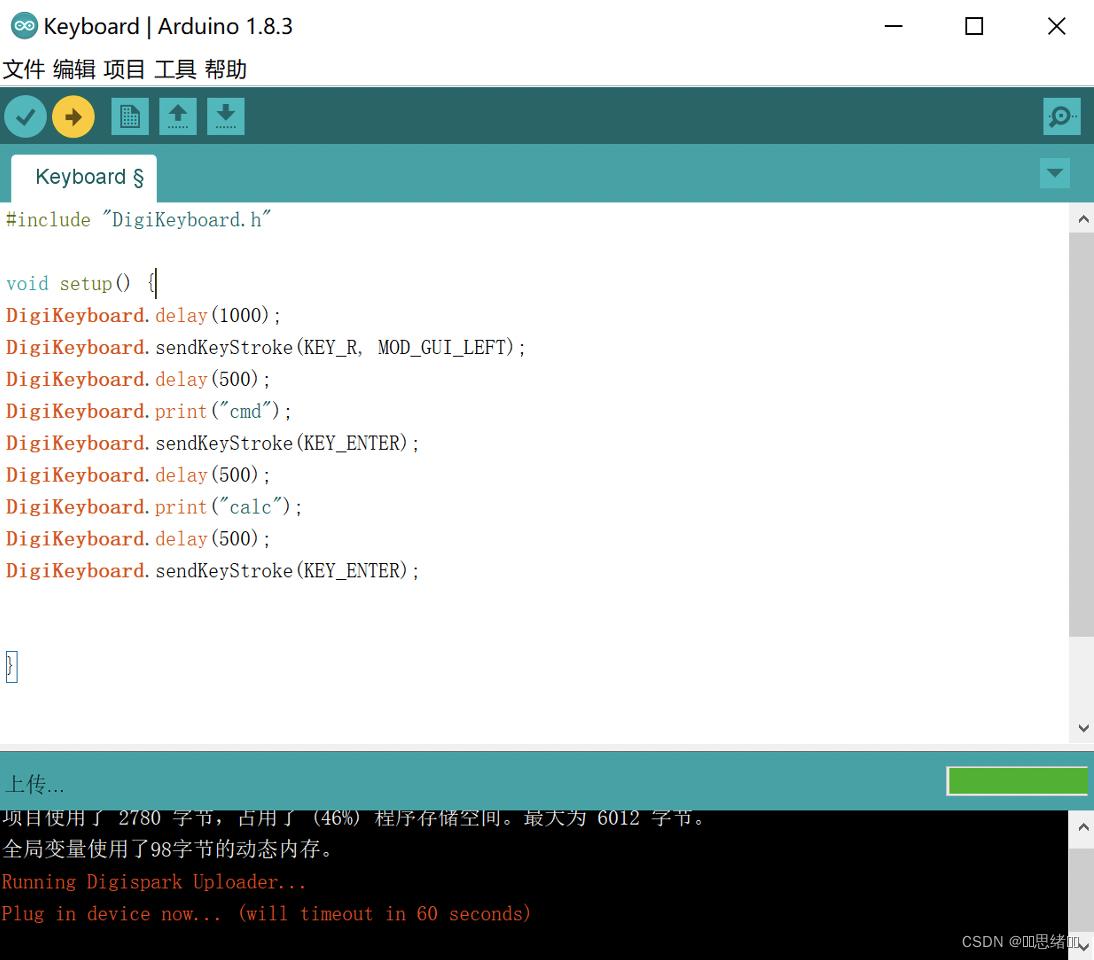This screenshot has width=1094, height=960.
Task: Maximize the Arduino window
Action: tap(974, 27)
